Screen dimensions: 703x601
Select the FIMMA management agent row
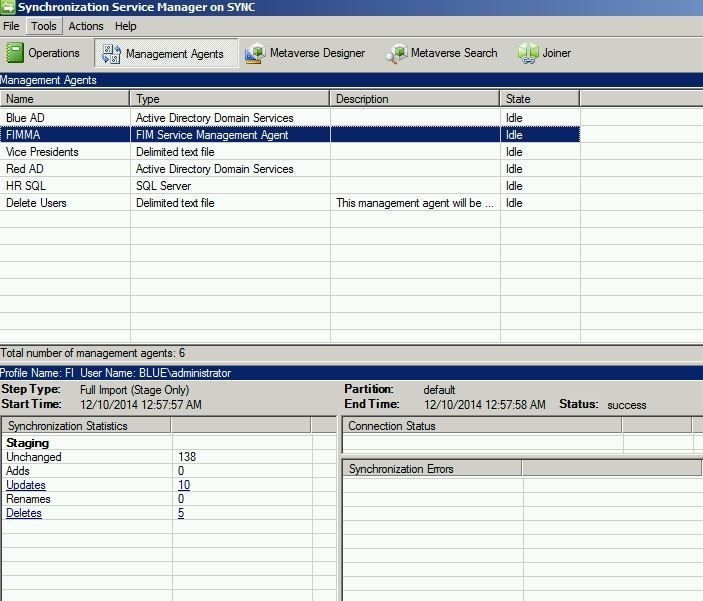tap(290, 135)
